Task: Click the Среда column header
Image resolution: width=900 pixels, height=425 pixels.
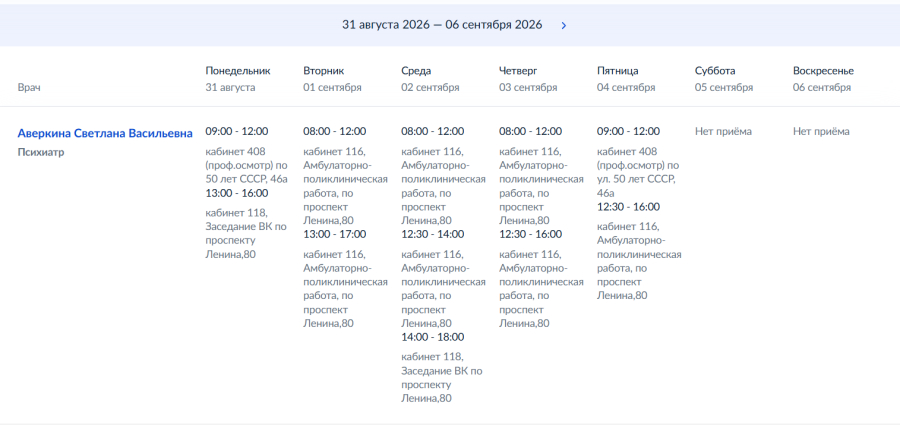Action: [x=416, y=71]
